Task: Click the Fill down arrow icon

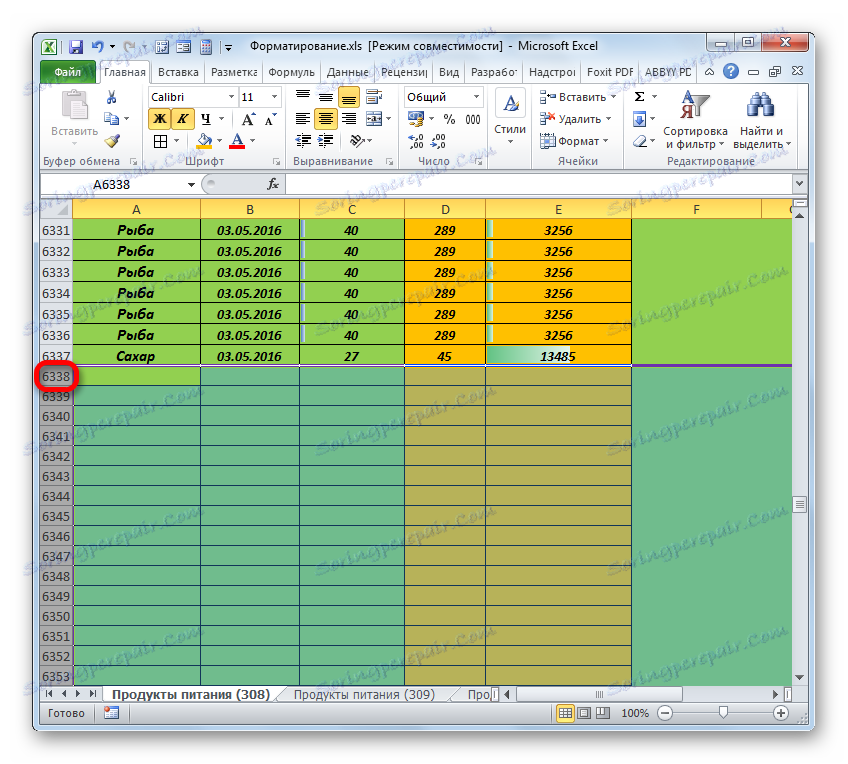Action: click(x=639, y=119)
